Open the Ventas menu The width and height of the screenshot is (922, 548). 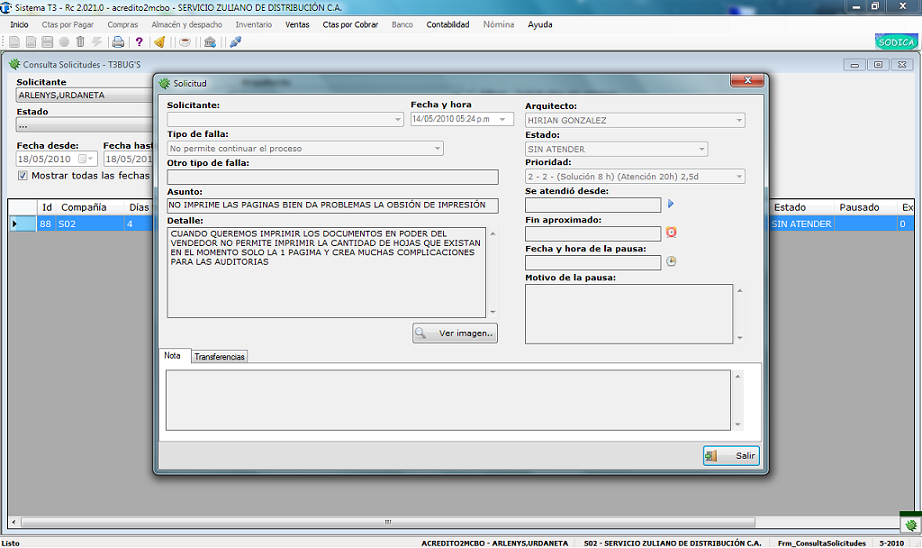[x=297, y=25]
